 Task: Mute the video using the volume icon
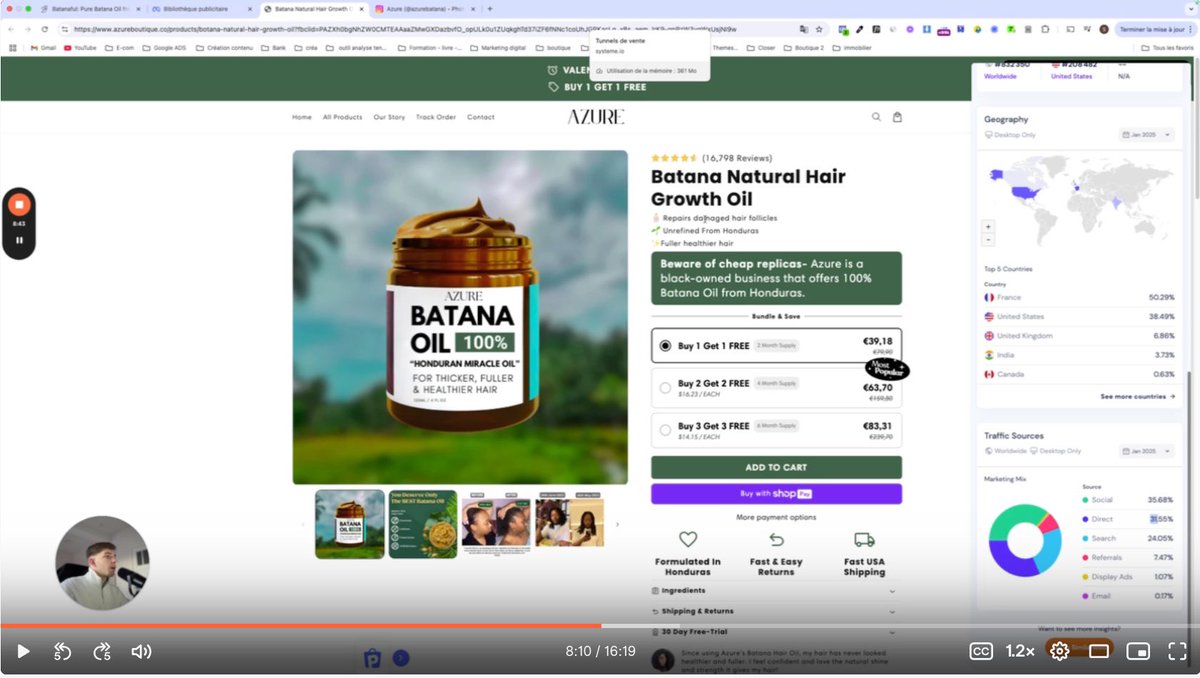pyautogui.click(x=141, y=652)
